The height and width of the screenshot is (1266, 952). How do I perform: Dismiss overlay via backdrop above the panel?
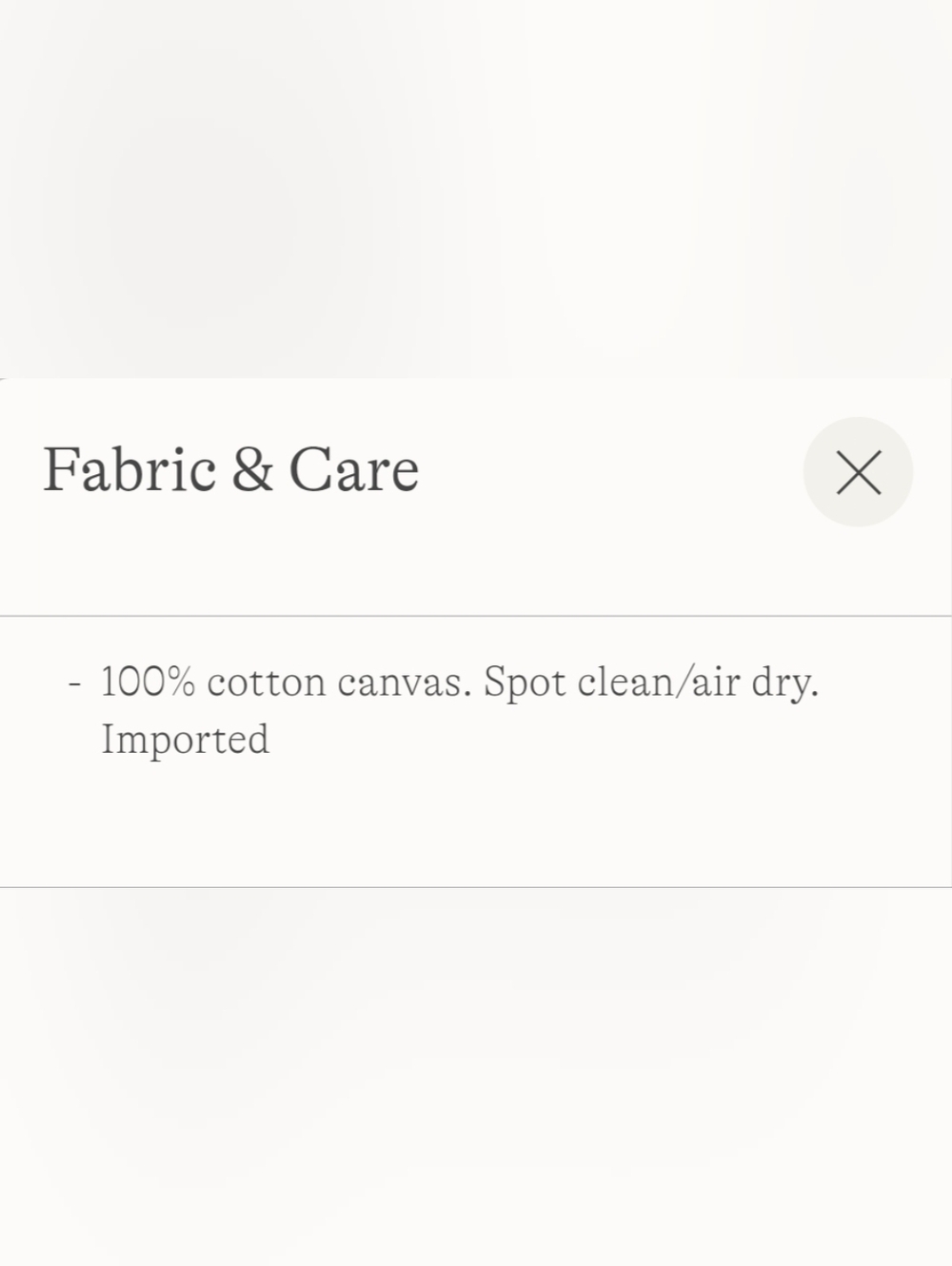pyautogui.click(x=476, y=188)
